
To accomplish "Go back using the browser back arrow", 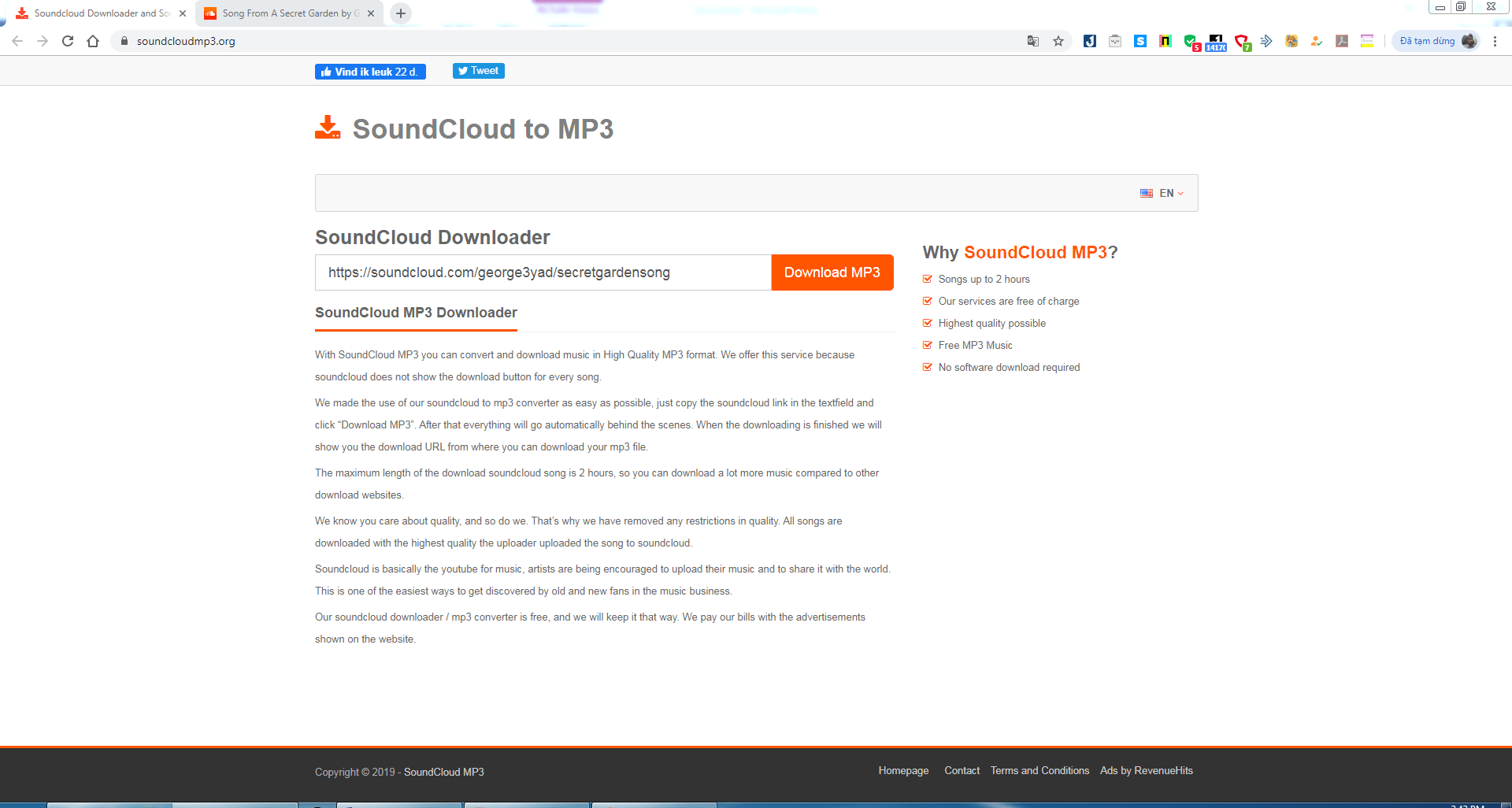I will pyautogui.click(x=17, y=41).
